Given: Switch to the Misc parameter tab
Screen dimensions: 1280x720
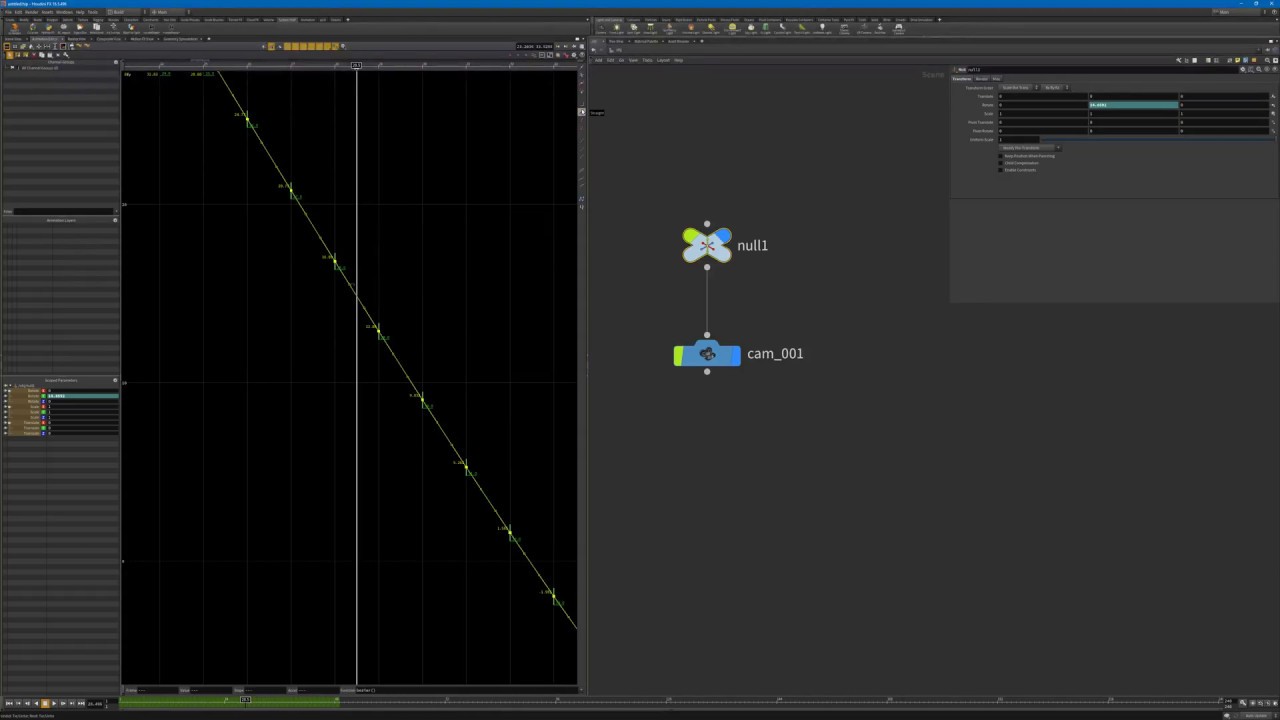Looking at the screenshot, I should (996, 79).
